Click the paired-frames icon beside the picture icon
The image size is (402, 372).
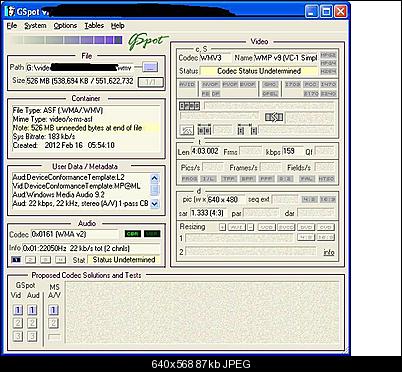[x=204, y=130]
